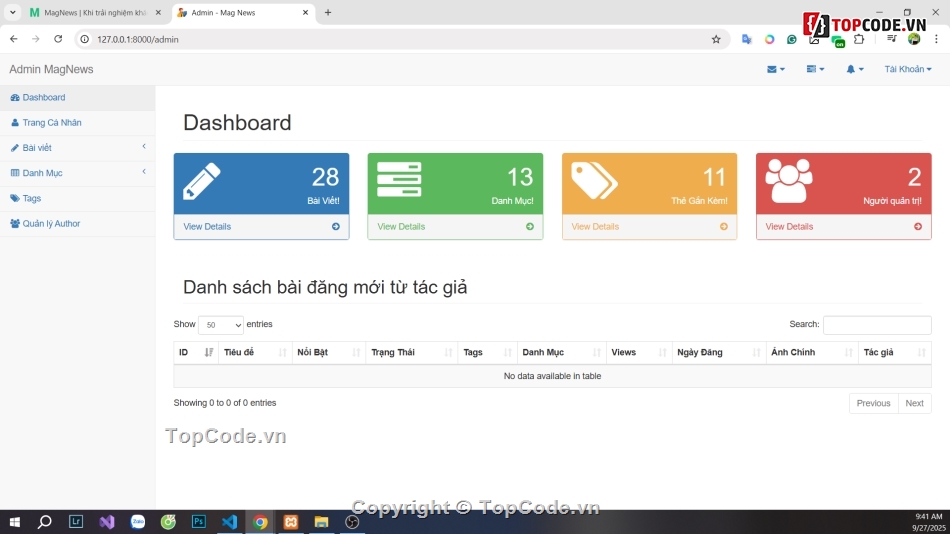Open Zalo from the taskbar
This screenshot has width=950, height=534.
tap(138, 522)
